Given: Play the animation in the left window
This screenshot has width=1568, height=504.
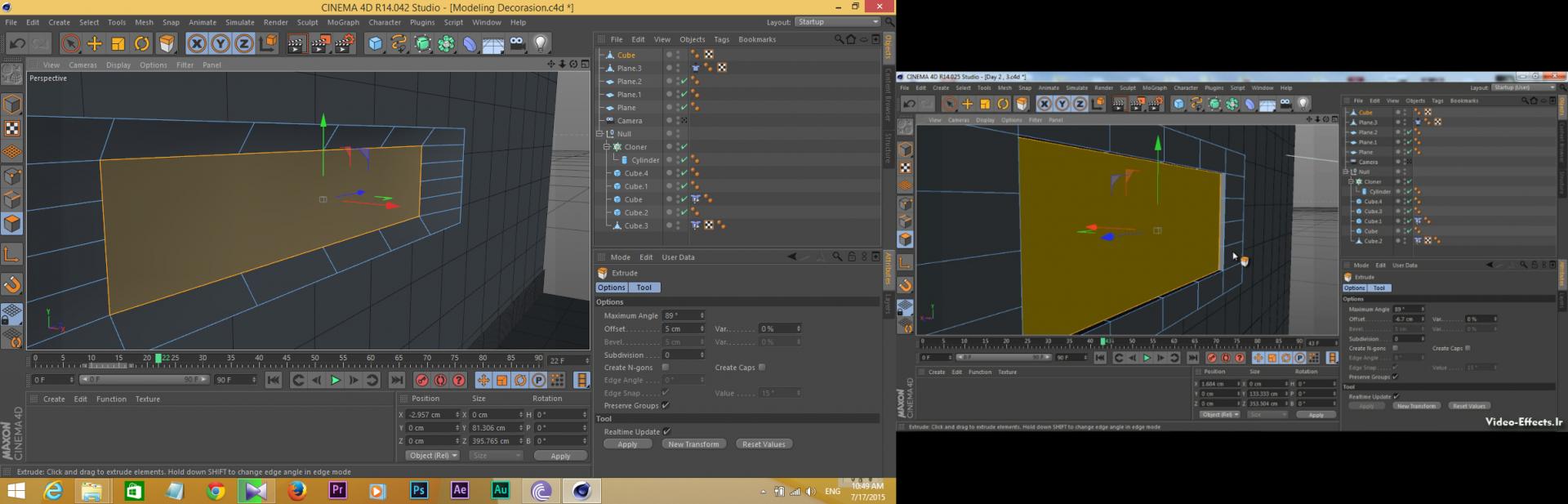Looking at the screenshot, I should click(x=335, y=380).
